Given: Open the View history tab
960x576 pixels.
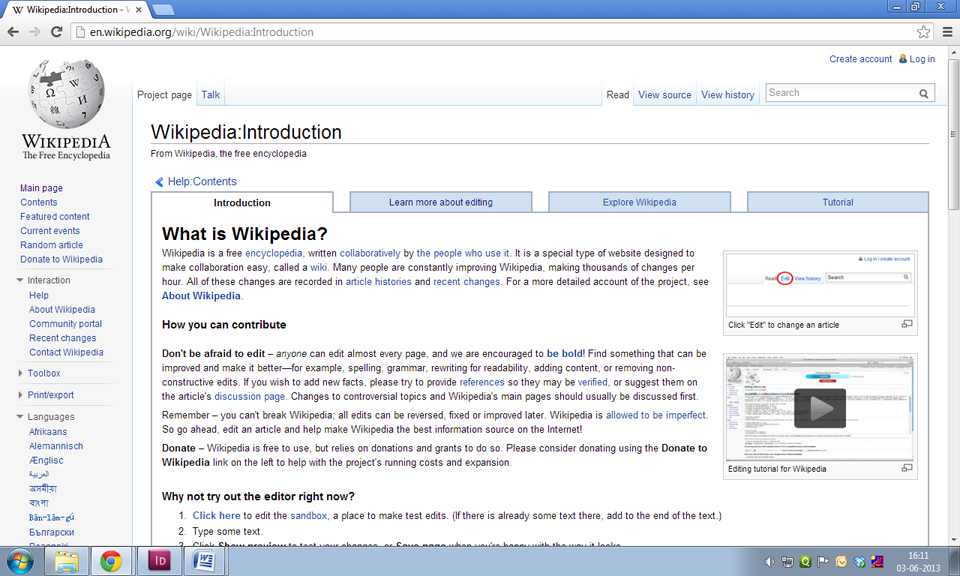Looking at the screenshot, I should coord(727,95).
